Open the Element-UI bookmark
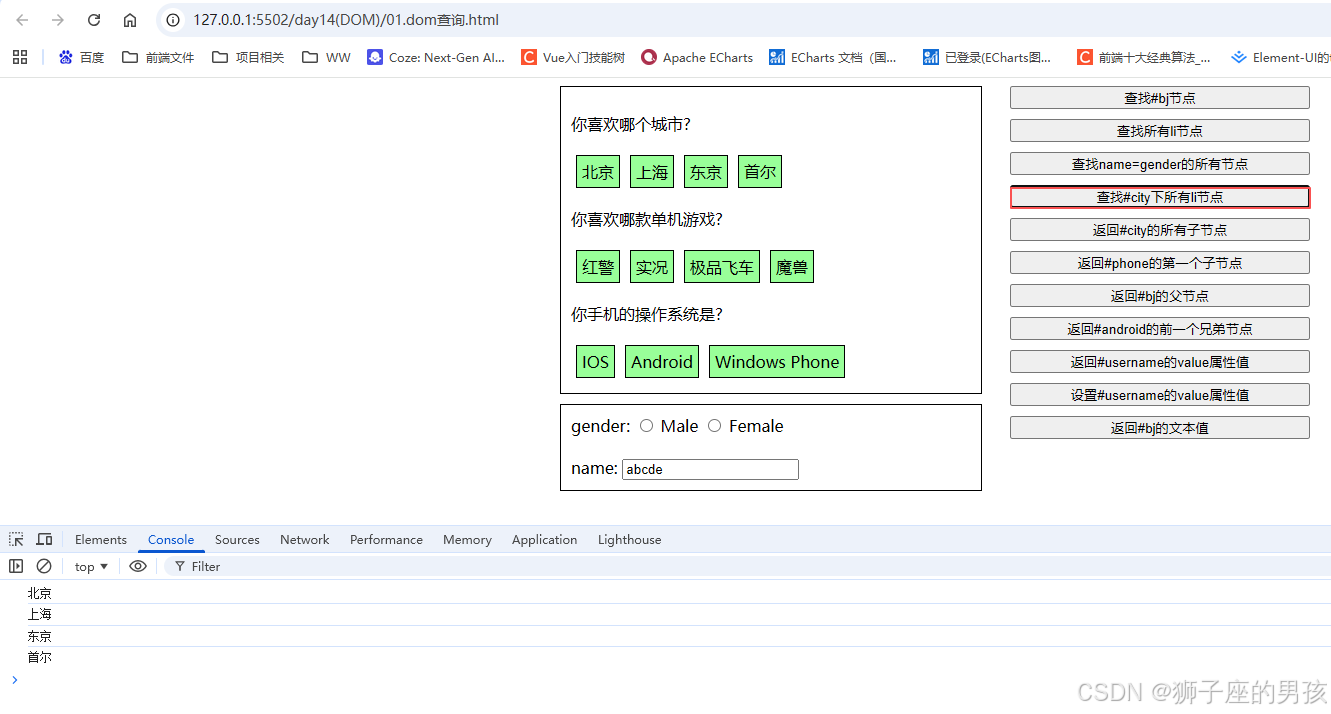 (x=1281, y=57)
